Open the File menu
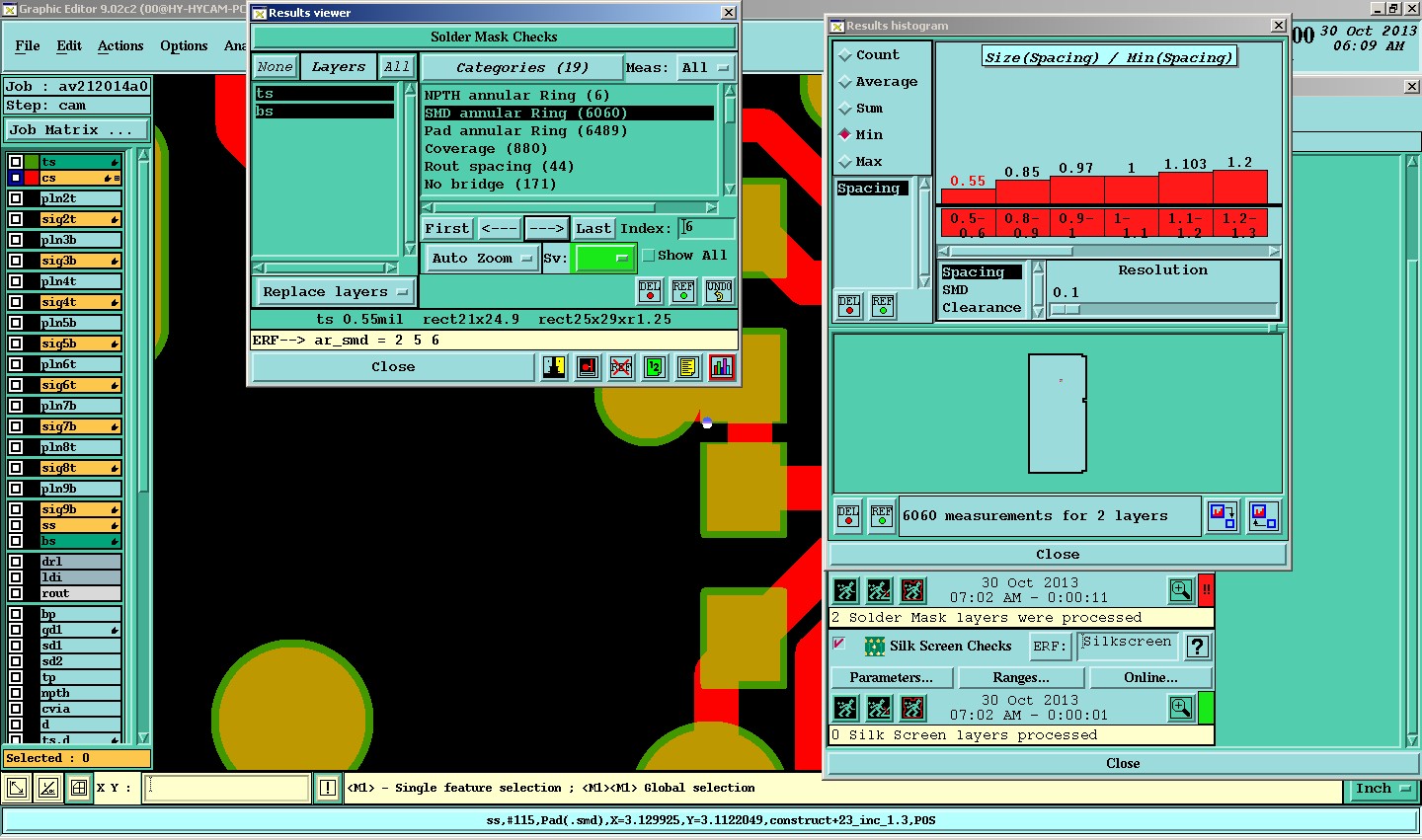Screen dimensions: 1422x840 click(28, 46)
